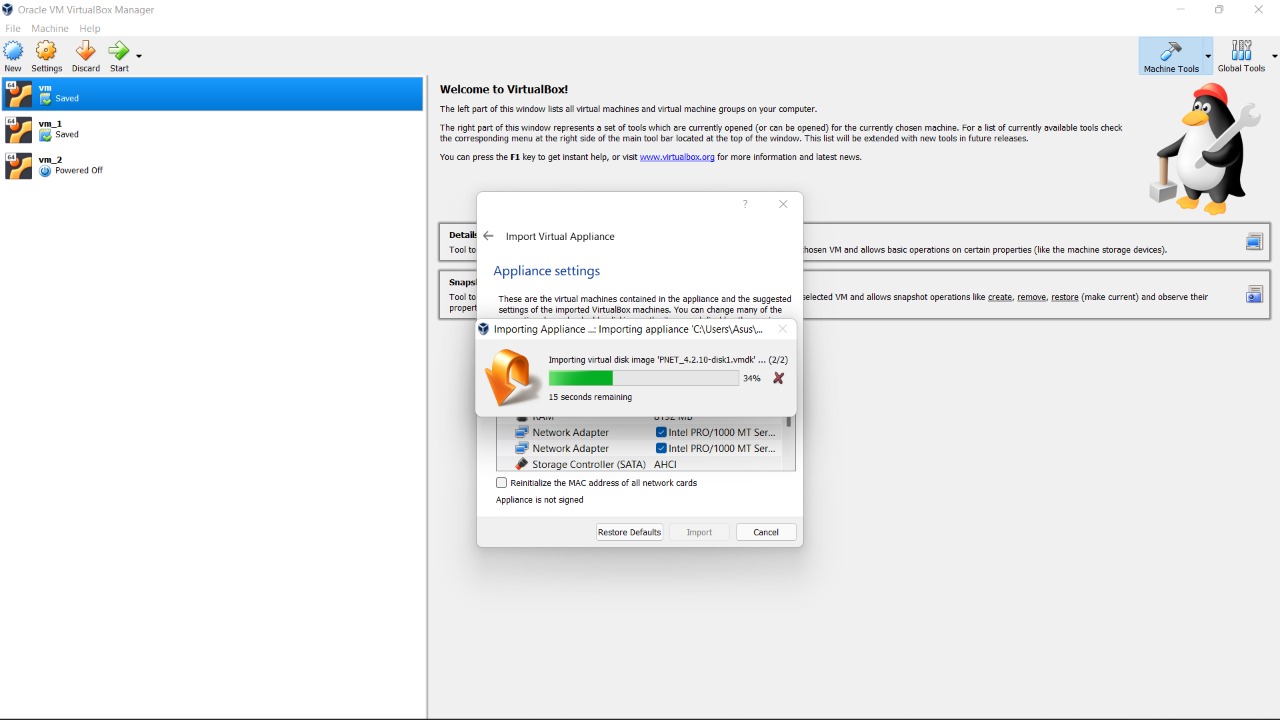Click the orange import arrow icon
Image resolution: width=1280 pixels, height=720 pixels.
(x=512, y=378)
